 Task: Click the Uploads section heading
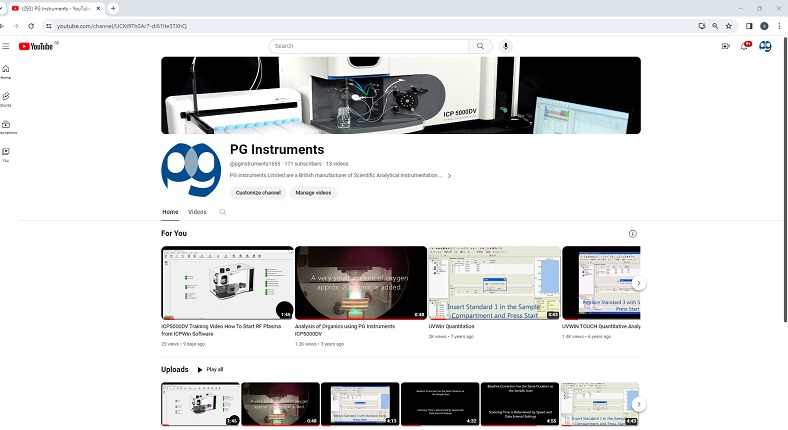point(174,370)
